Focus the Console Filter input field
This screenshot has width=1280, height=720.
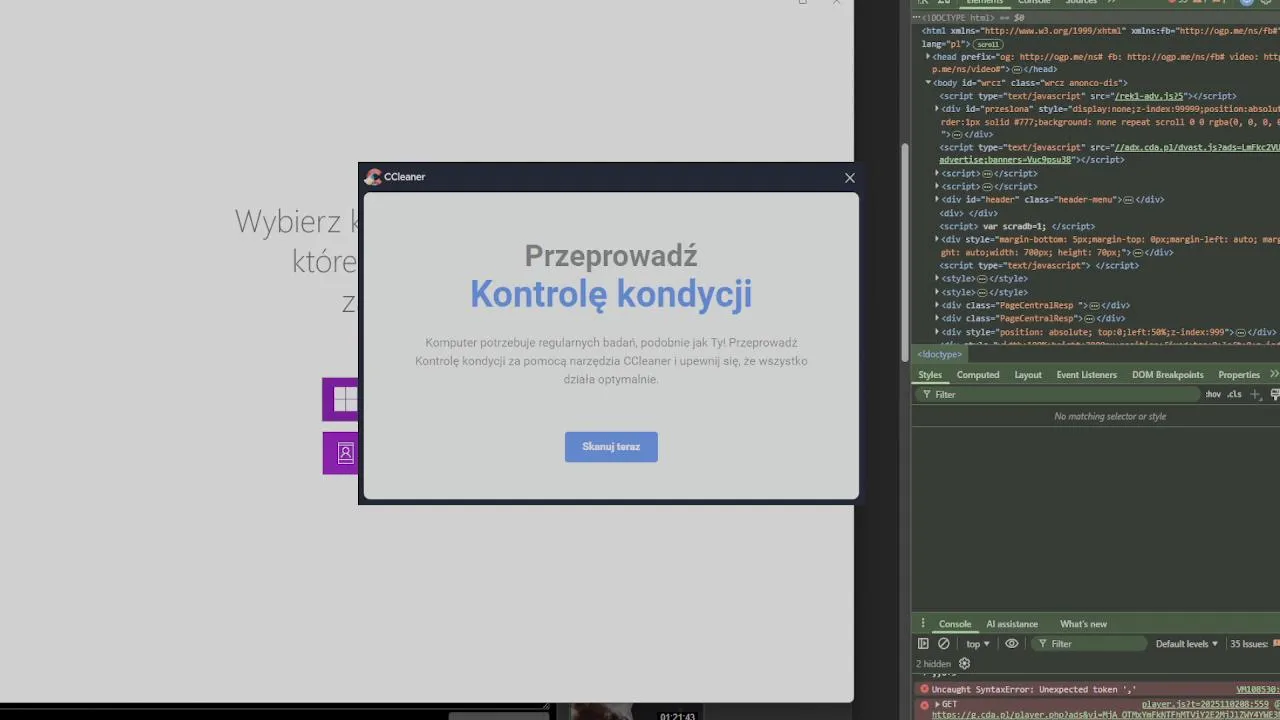point(1090,644)
